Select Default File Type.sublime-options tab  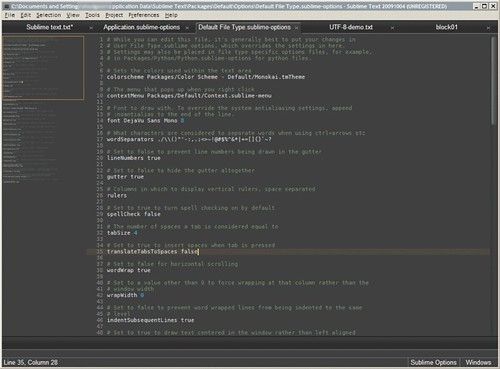tap(244, 27)
